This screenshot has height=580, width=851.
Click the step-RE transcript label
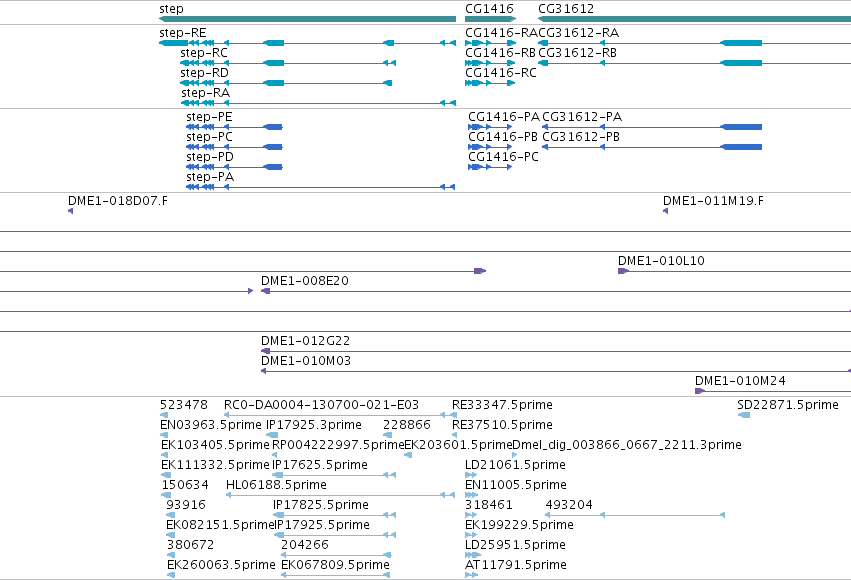183,33
